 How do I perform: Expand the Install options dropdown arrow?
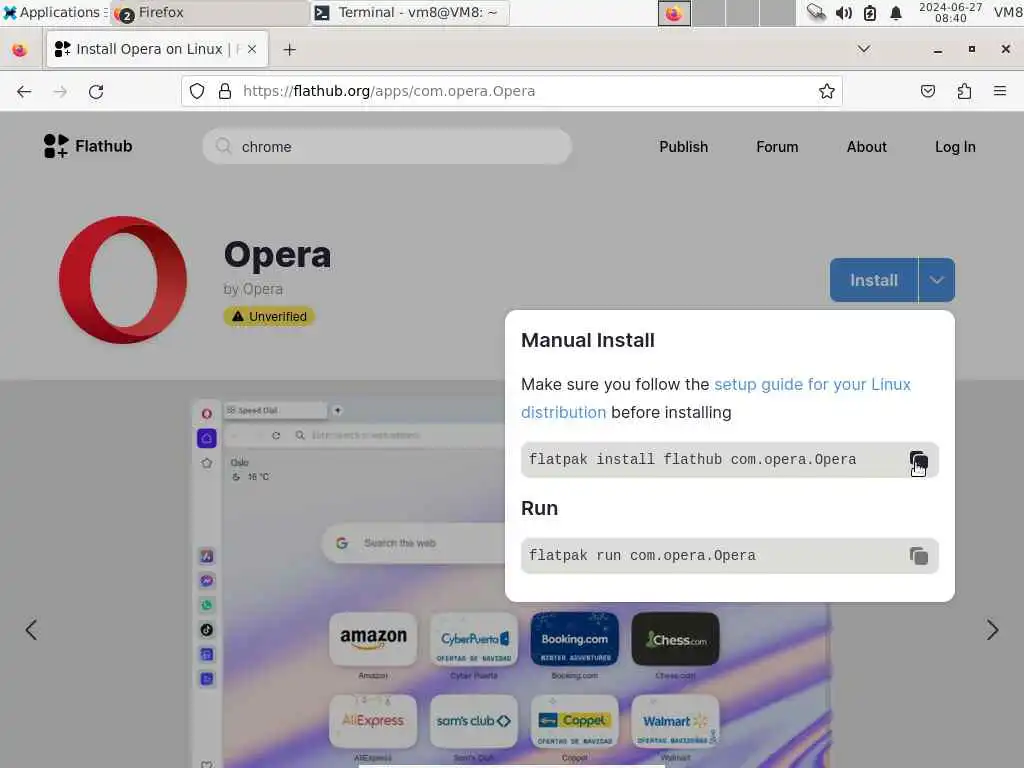936,280
